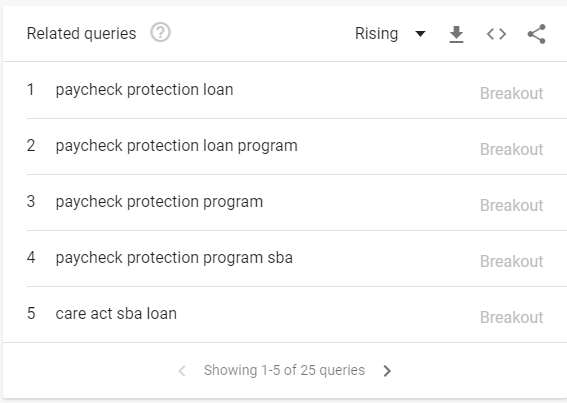The height and width of the screenshot is (403, 567).
Task: Click 'Showing 1-5 of 25 queries' text
Action: tap(284, 370)
